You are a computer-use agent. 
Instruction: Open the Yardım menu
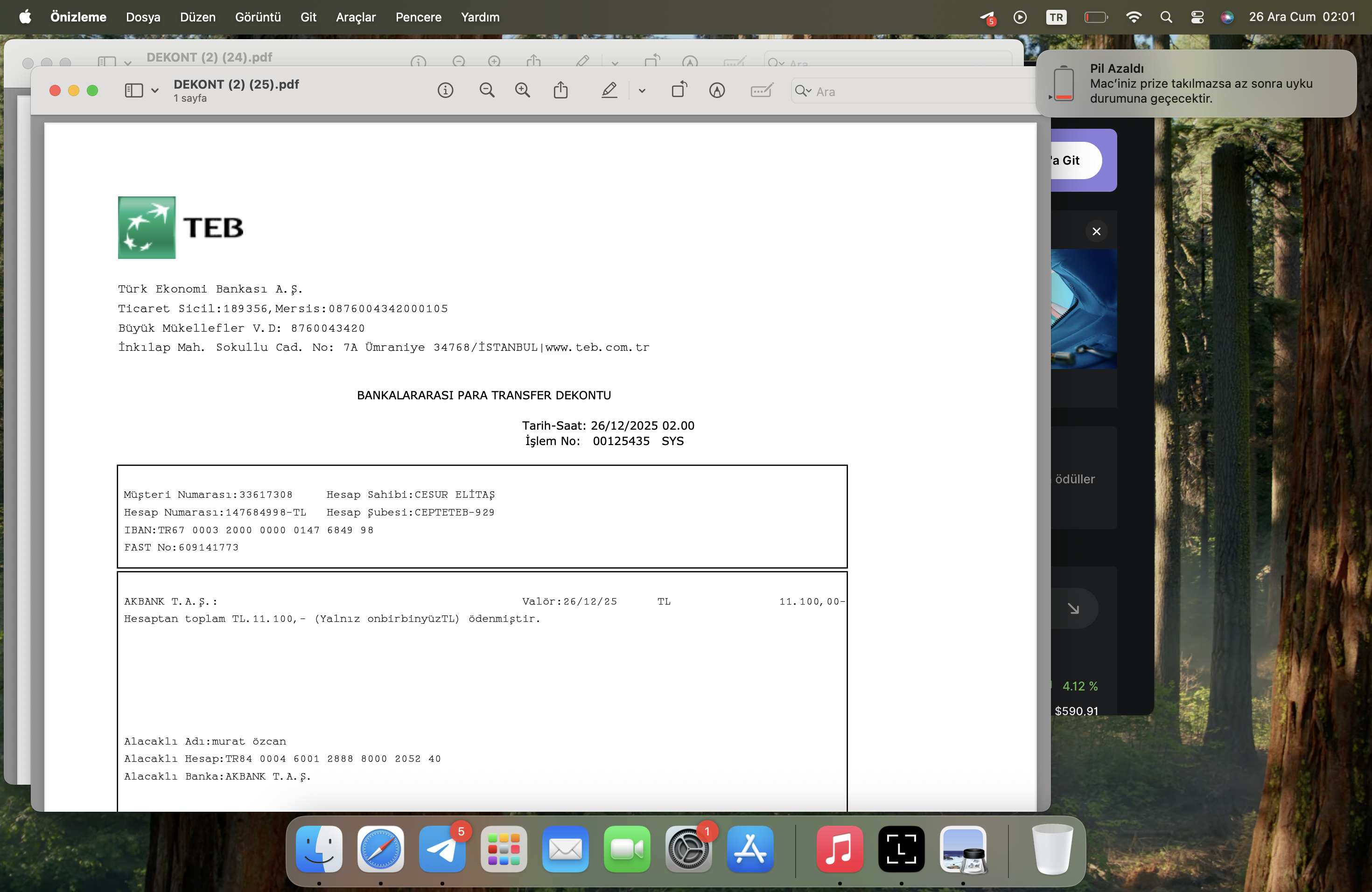(x=480, y=17)
